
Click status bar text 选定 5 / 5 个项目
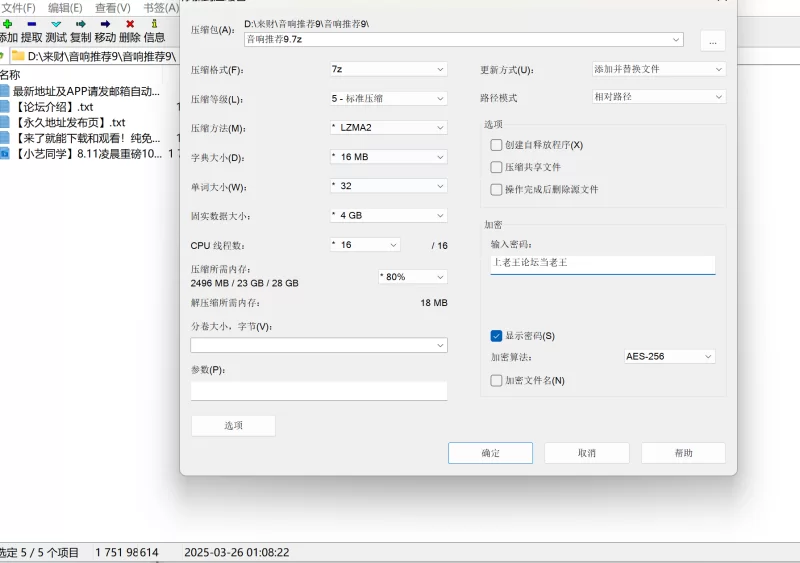[39, 552]
